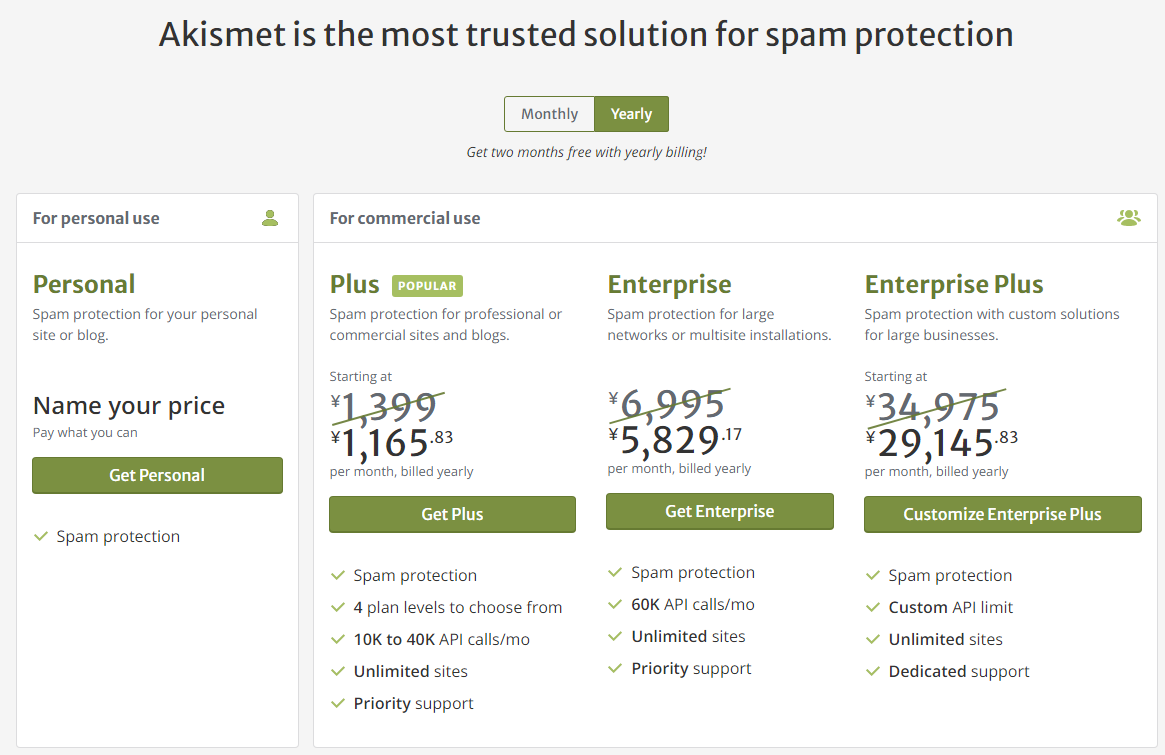The height and width of the screenshot is (755, 1165).
Task: Switch billing to Monthly
Action: (549, 114)
